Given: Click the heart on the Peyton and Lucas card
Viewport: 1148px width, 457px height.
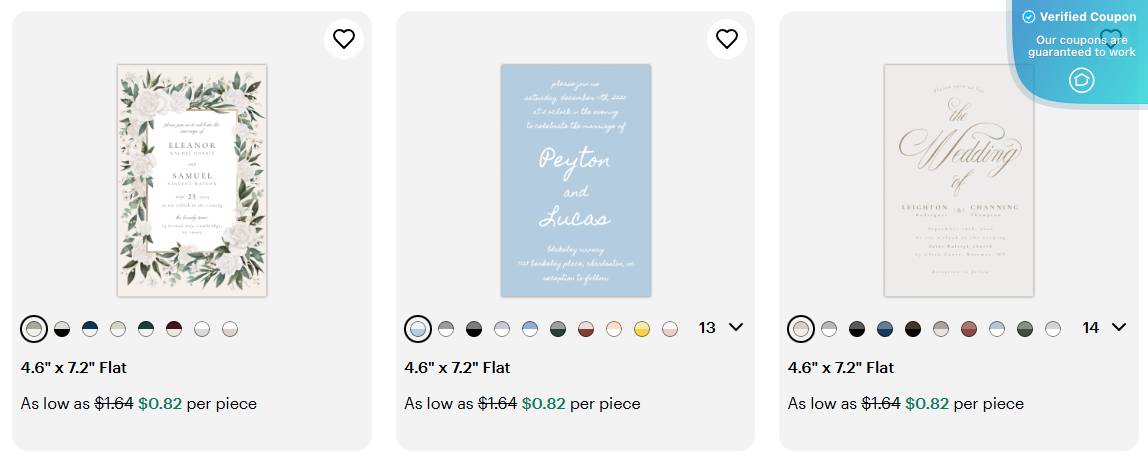Looking at the screenshot, I should tap(727, 39).
